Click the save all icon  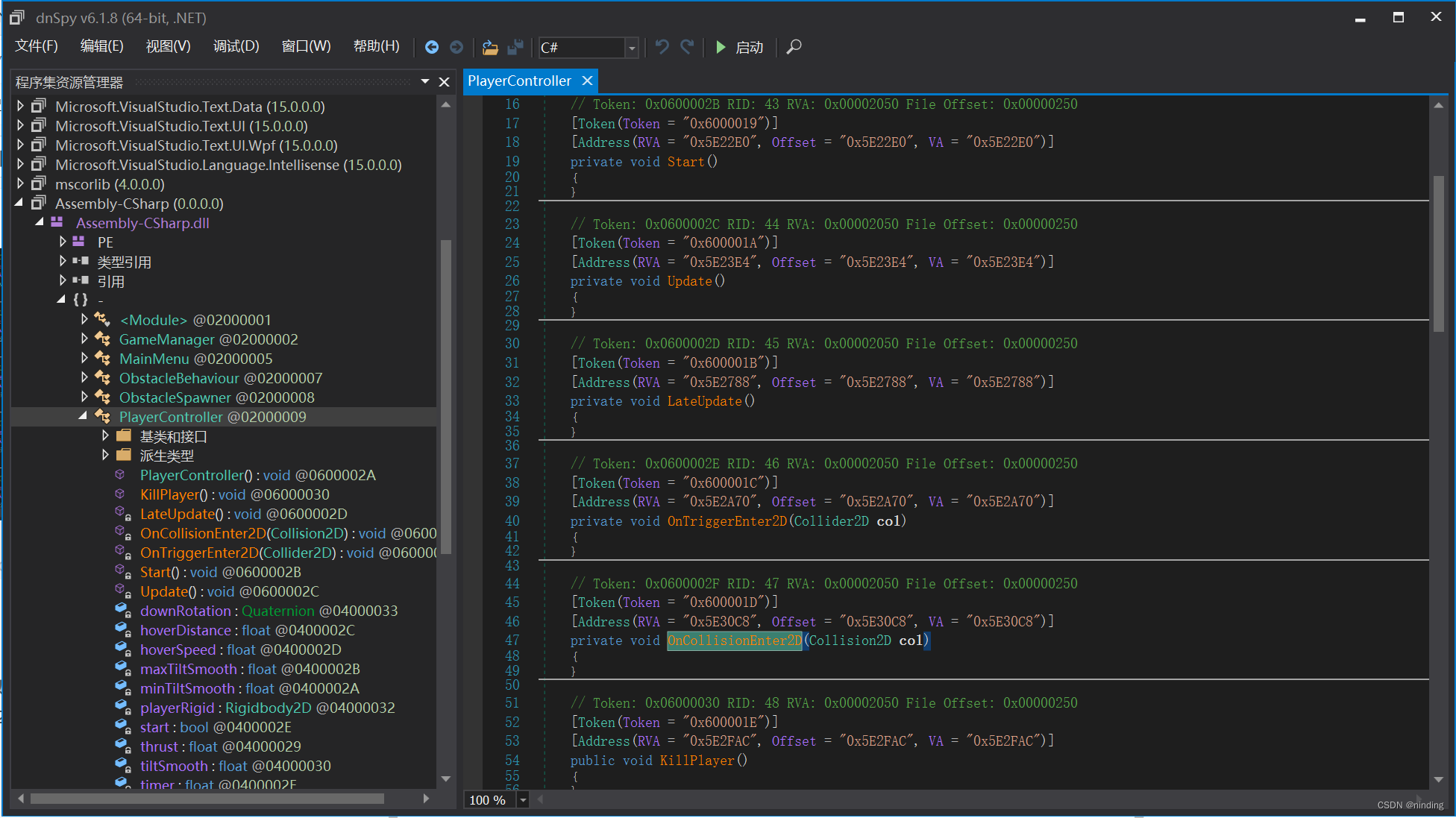point(515,47)
